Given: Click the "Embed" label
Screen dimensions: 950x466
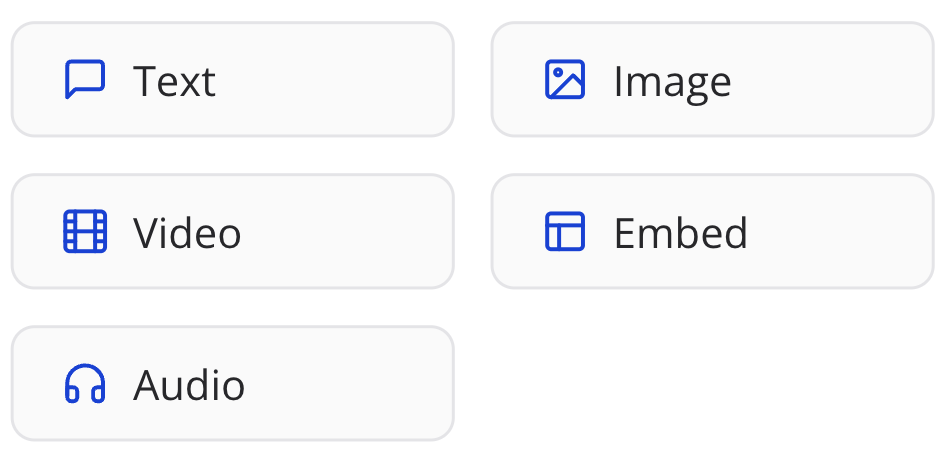Looking at the screenshot, I should [680, 233].
